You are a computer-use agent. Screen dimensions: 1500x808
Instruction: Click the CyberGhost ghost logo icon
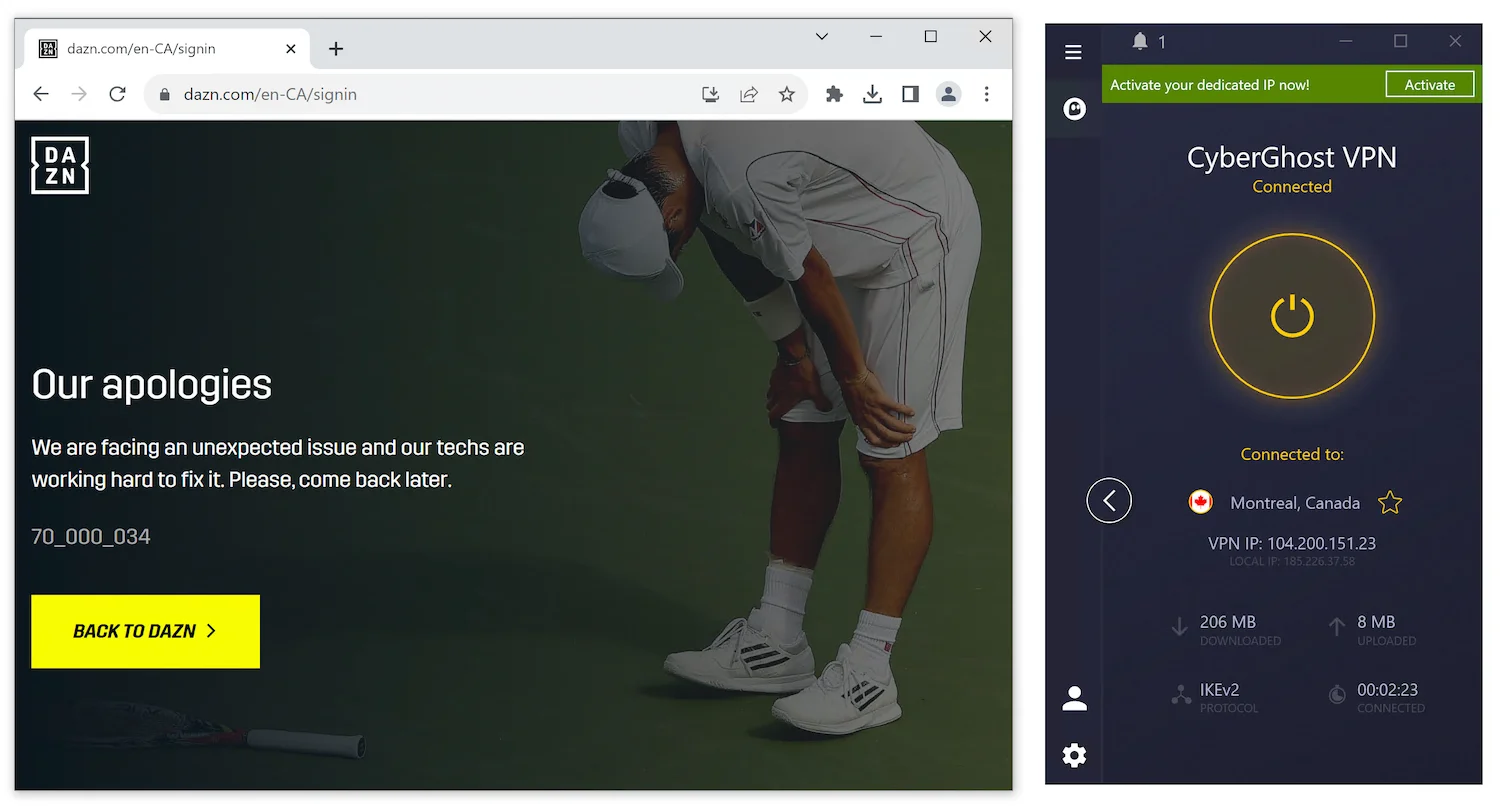1075,109
